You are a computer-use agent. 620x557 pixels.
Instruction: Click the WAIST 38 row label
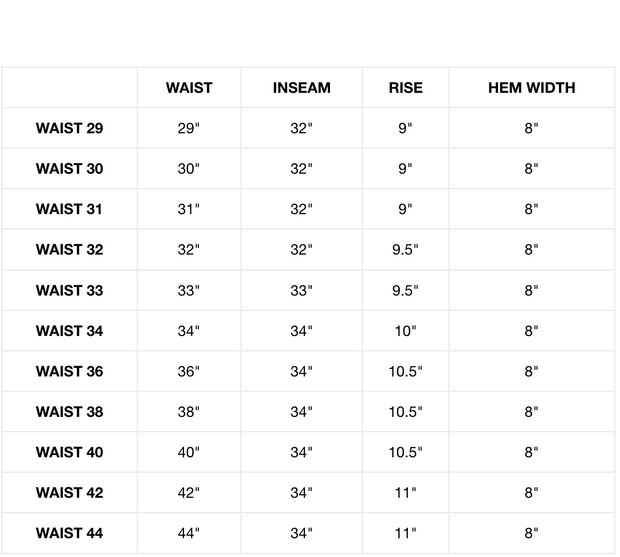point(69,412)
